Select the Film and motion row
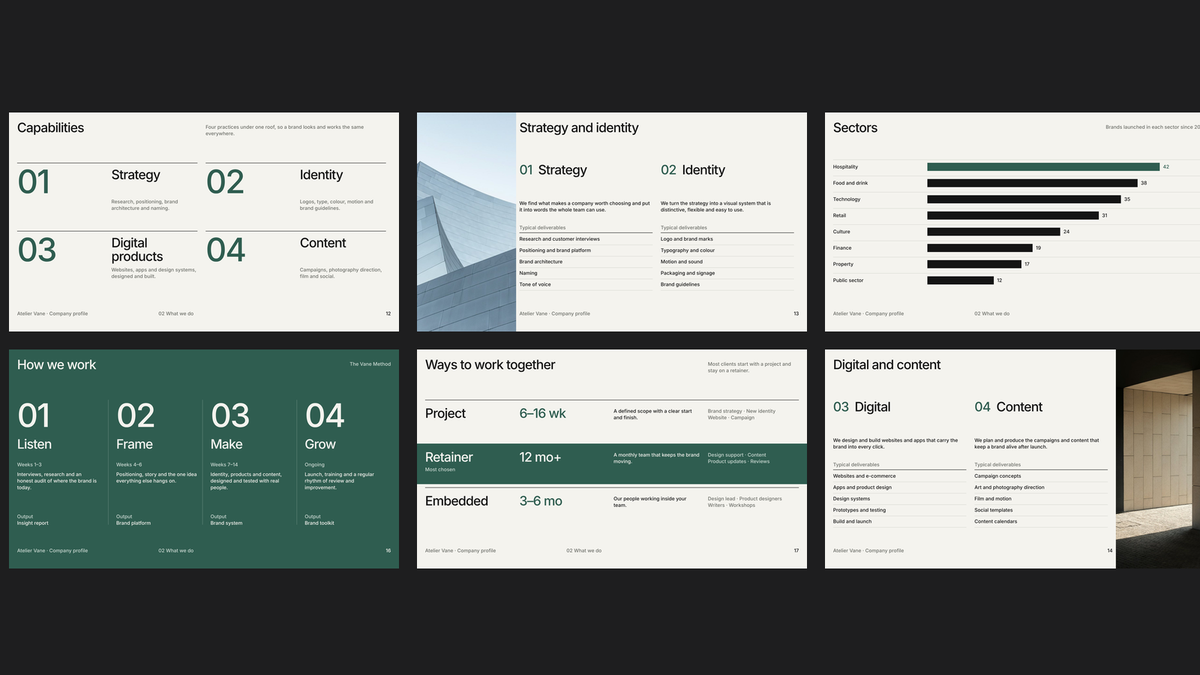The height and width of the screenshot is (675, 1200). [1041, 499]
